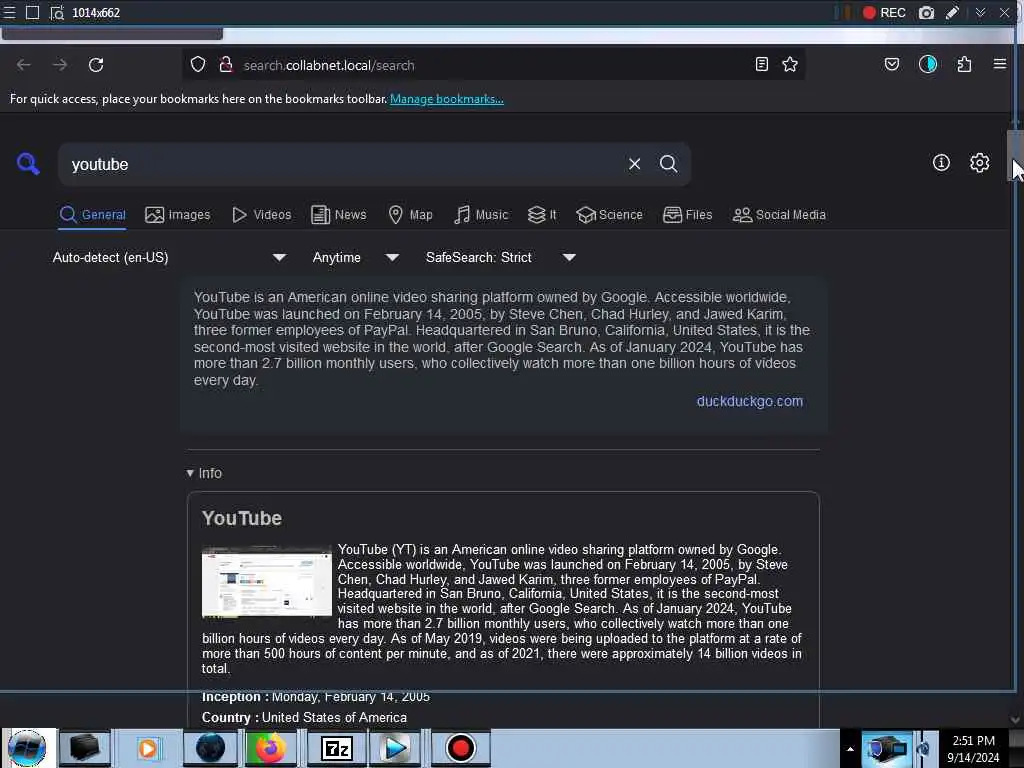
Task: Click the browser forward arrow
Action: pos(60,65)
